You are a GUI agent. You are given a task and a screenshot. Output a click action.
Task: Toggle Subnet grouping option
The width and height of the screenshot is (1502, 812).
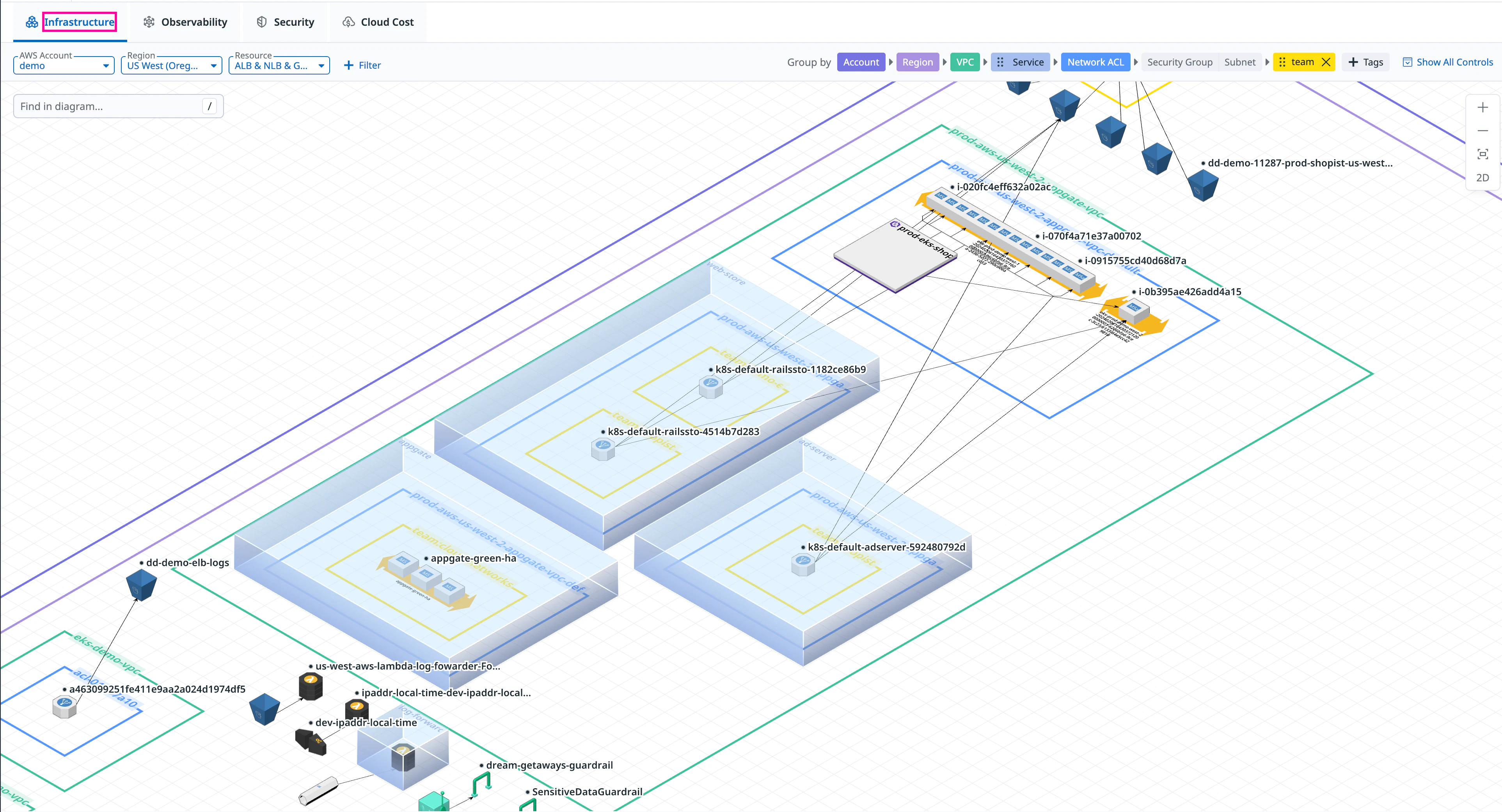(x=1239, y=62)
